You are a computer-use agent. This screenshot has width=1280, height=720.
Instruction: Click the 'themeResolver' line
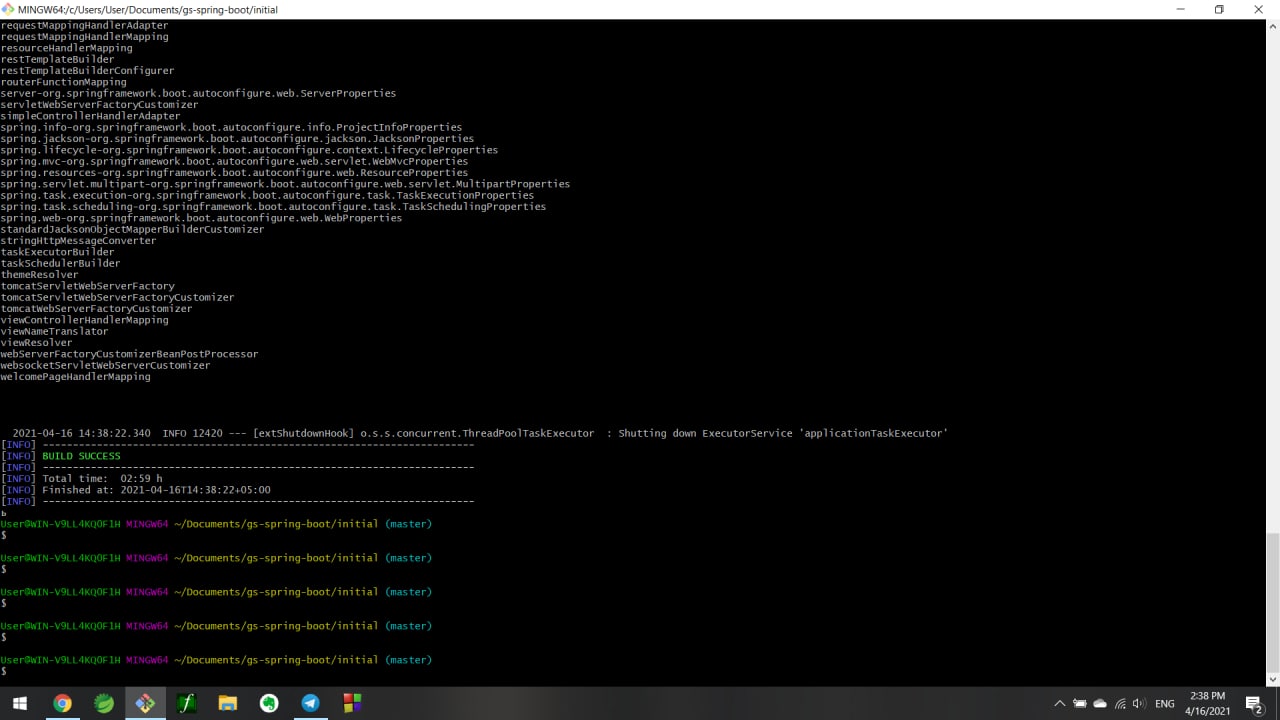pos(39,275)
